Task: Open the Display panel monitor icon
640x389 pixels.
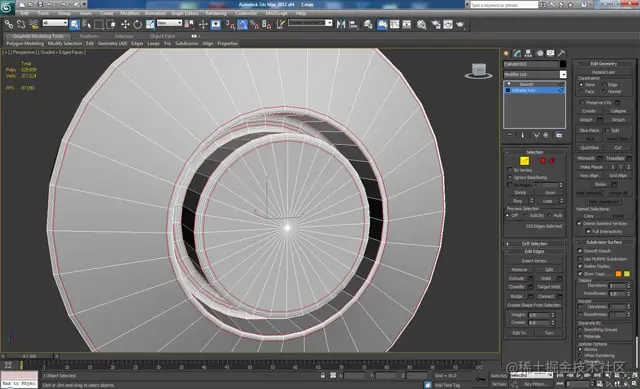Action: click(x=551, y=53)
